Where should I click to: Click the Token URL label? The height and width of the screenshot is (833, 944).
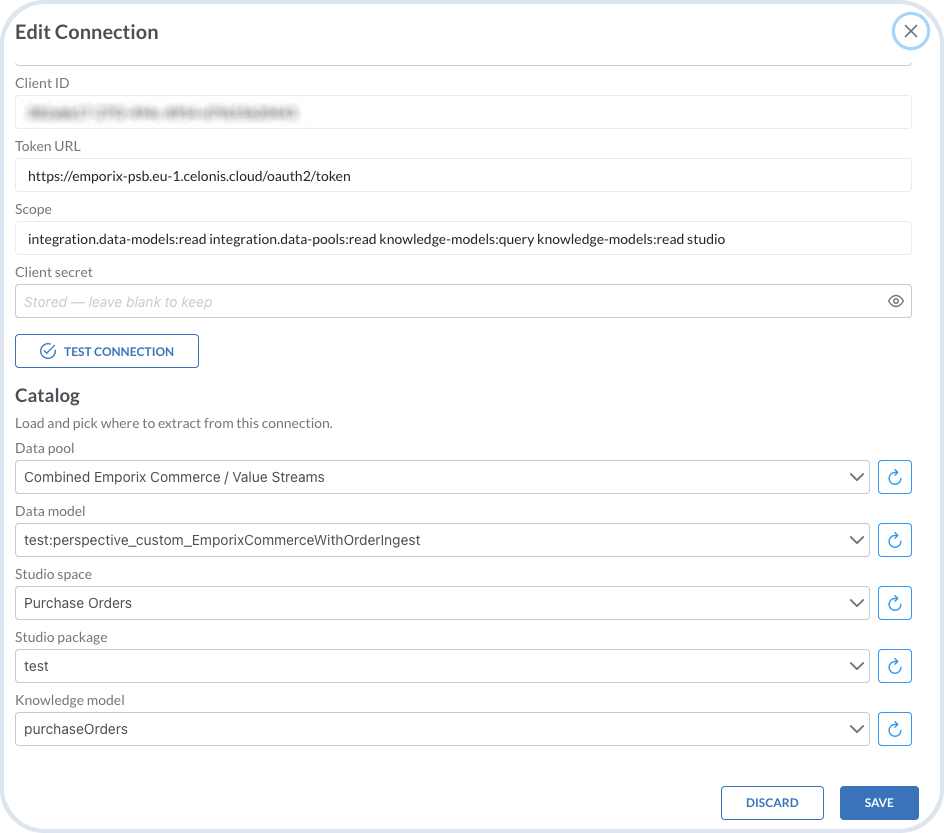[48, 146]
